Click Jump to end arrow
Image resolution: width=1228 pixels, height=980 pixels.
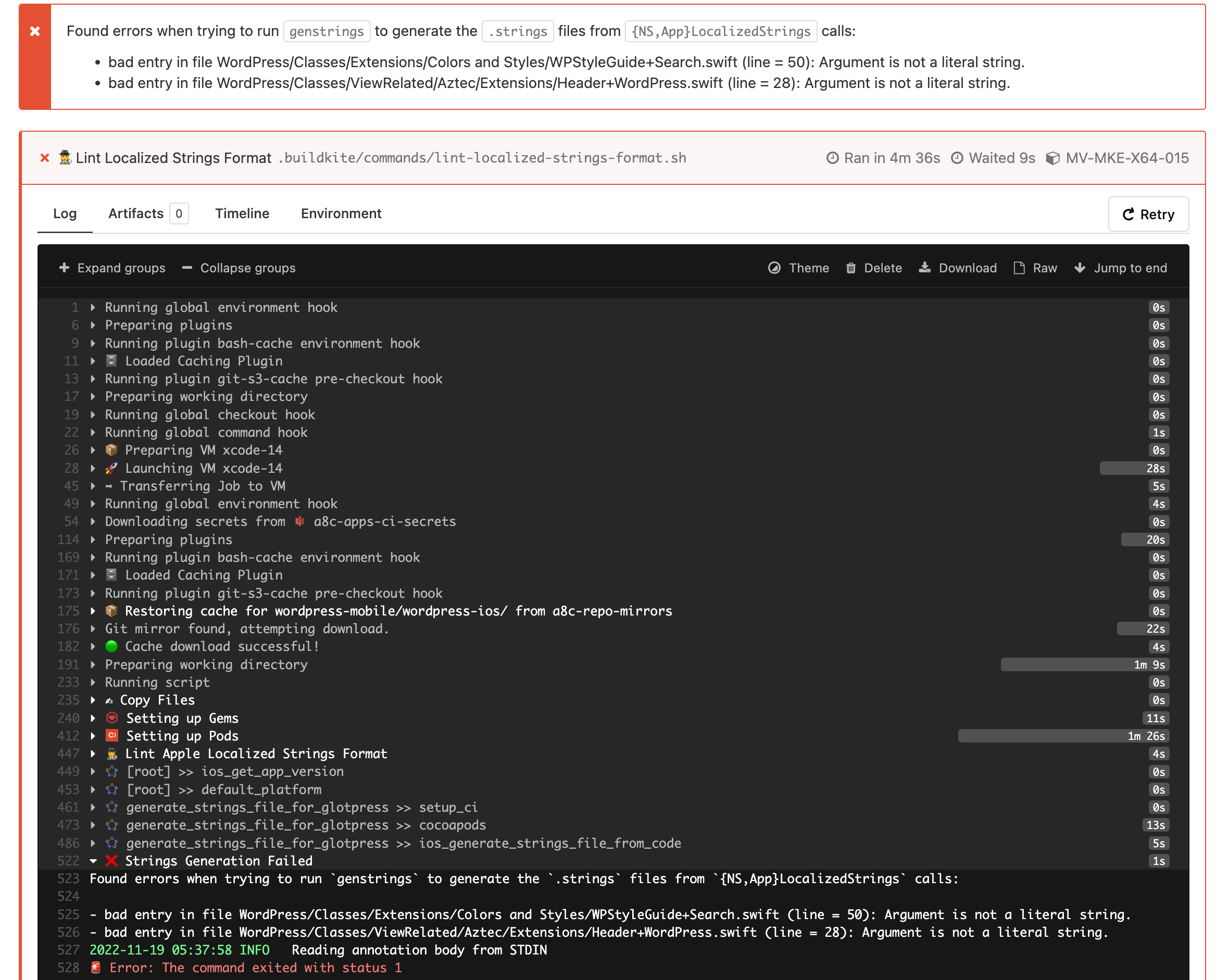[1080, 268]
